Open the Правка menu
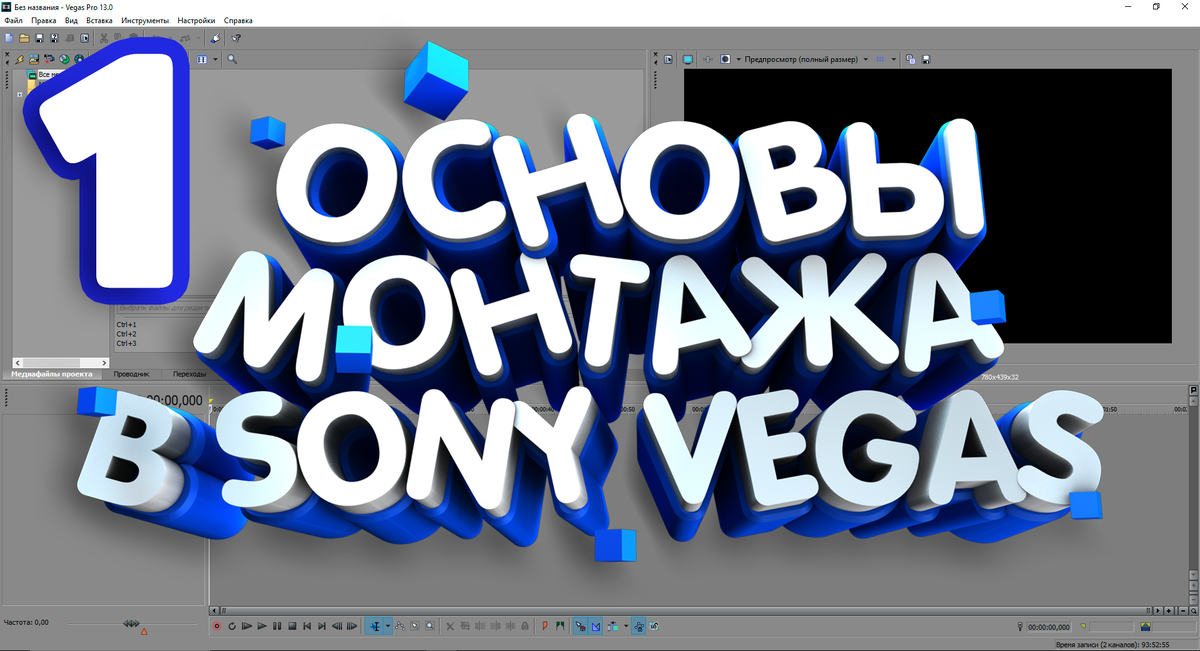Image resolution: width=1200 pixels, height=651 pixels. [x=43, y=20]
